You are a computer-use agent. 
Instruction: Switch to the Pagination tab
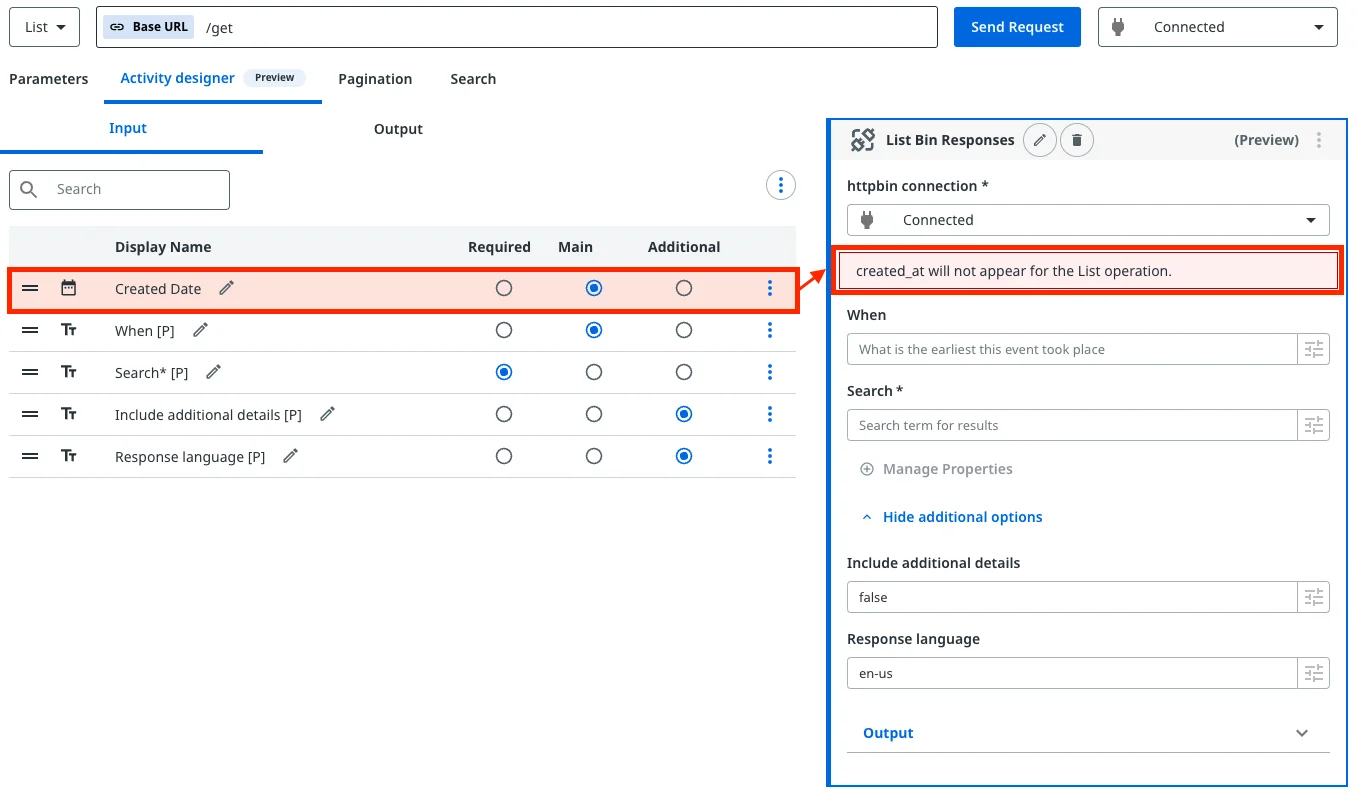pos(375,79)
